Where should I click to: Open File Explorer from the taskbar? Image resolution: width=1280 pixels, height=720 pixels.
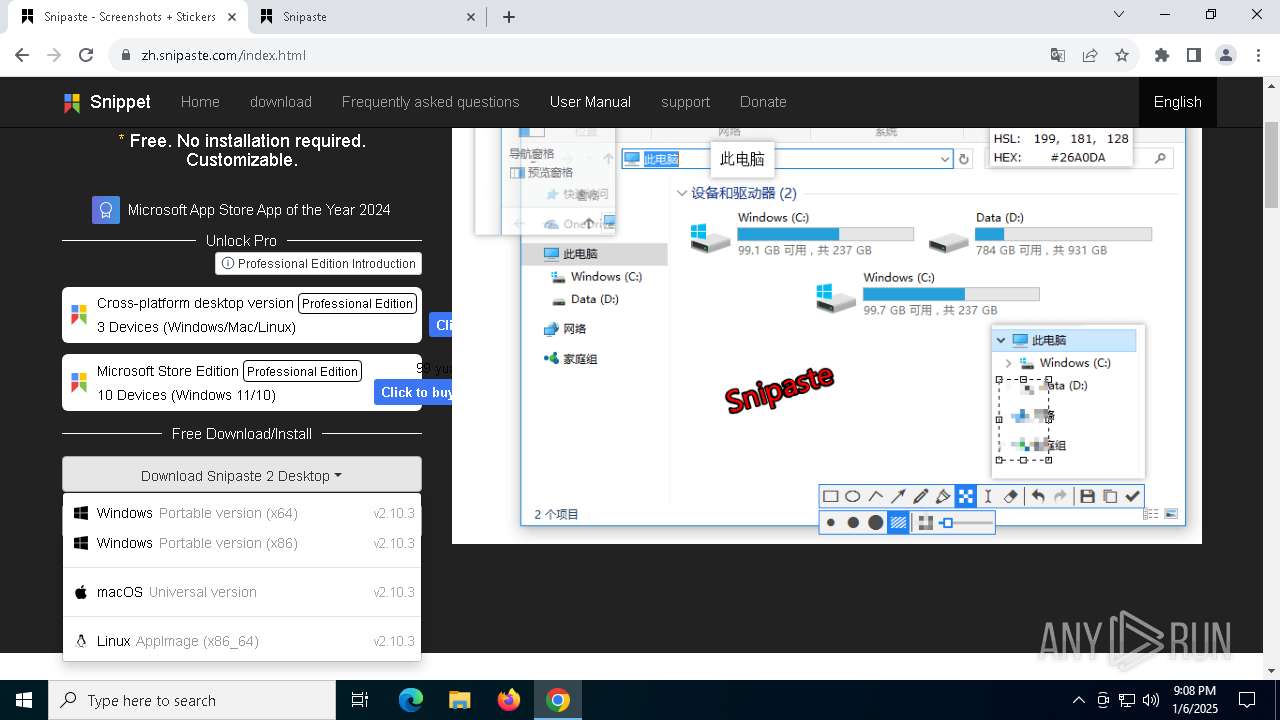(x=460, y=700)
